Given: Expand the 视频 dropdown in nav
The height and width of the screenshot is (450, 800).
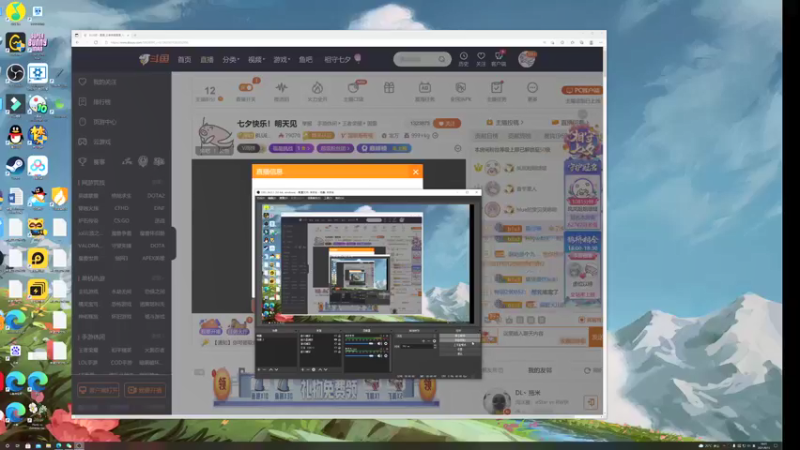Looking at the screenshot, I should pyautogui.click(x=256, y=60).
